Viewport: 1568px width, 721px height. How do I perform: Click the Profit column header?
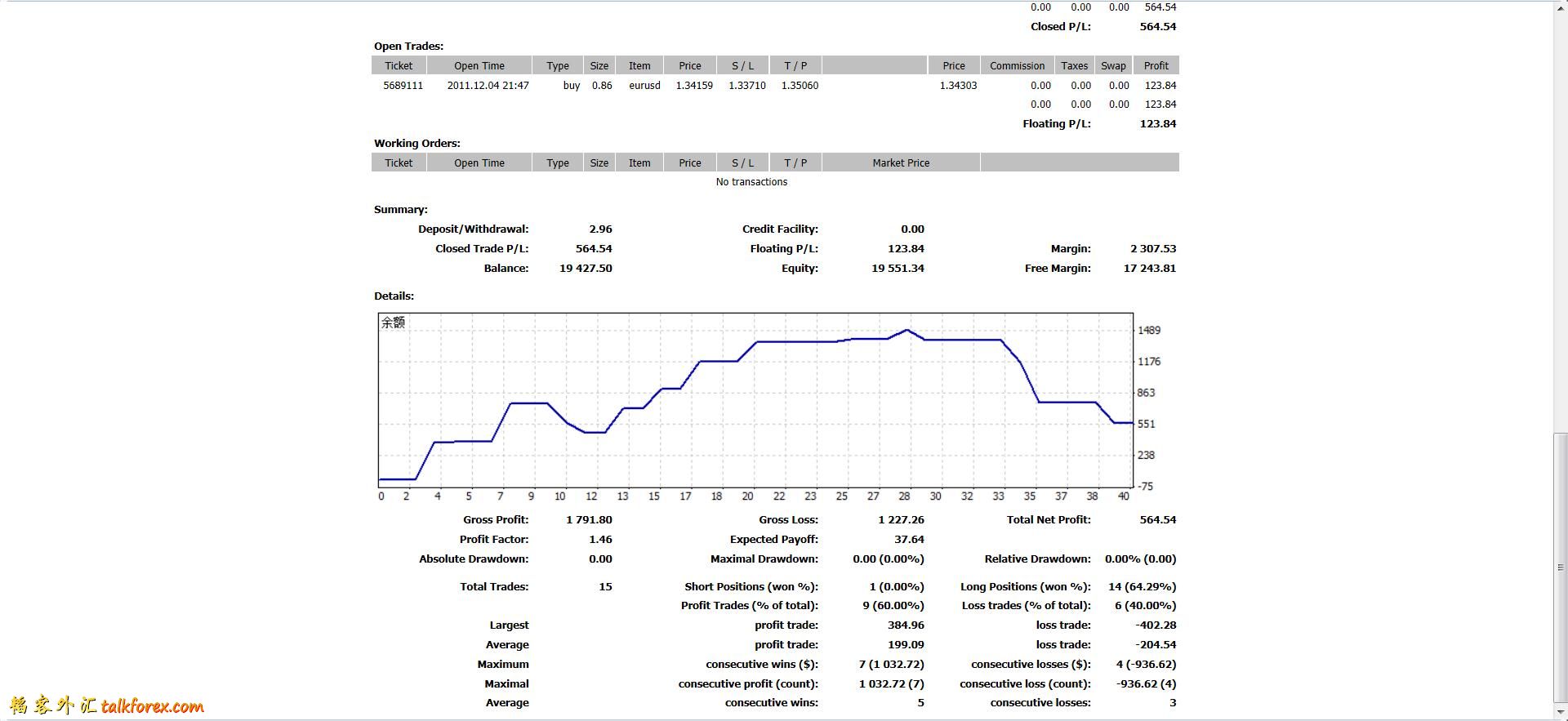click(1156, 65)
